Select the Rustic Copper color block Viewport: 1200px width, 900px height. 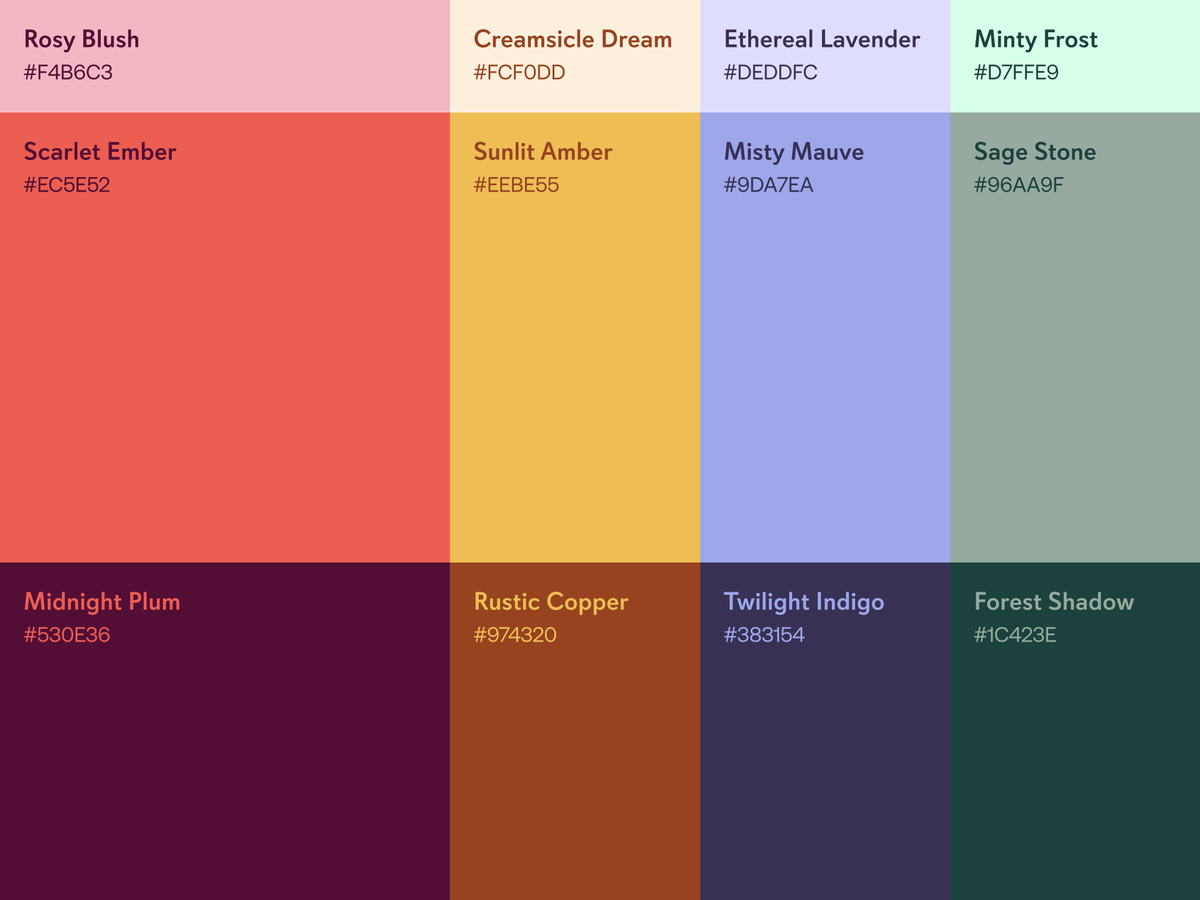pos(575,731)
